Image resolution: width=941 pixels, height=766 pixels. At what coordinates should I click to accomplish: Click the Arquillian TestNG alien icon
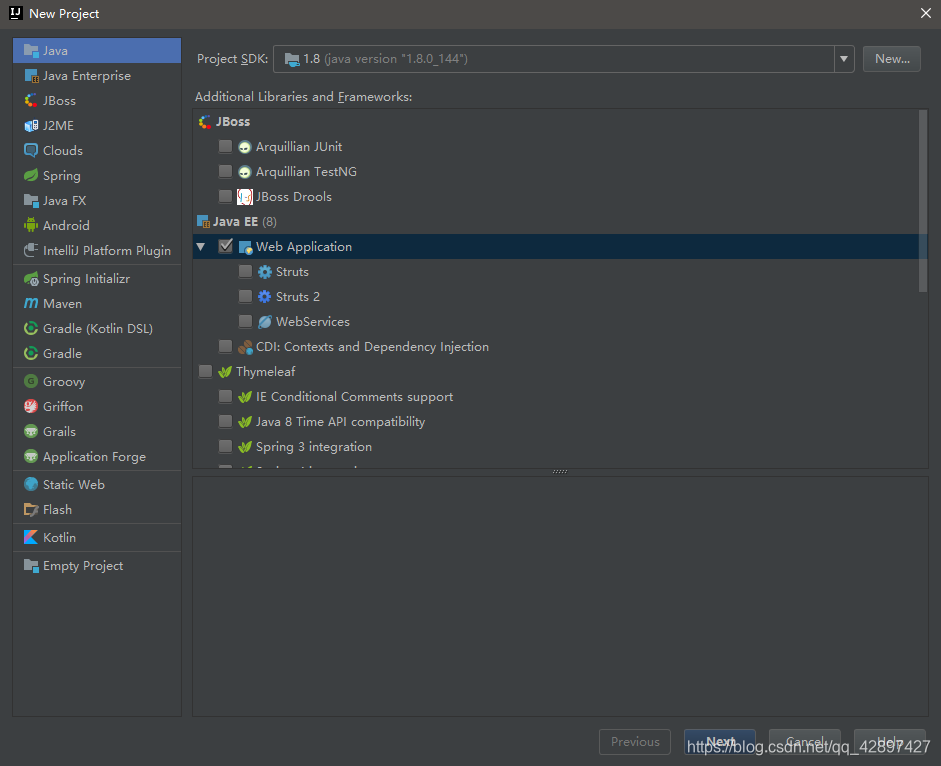[245, 172]
